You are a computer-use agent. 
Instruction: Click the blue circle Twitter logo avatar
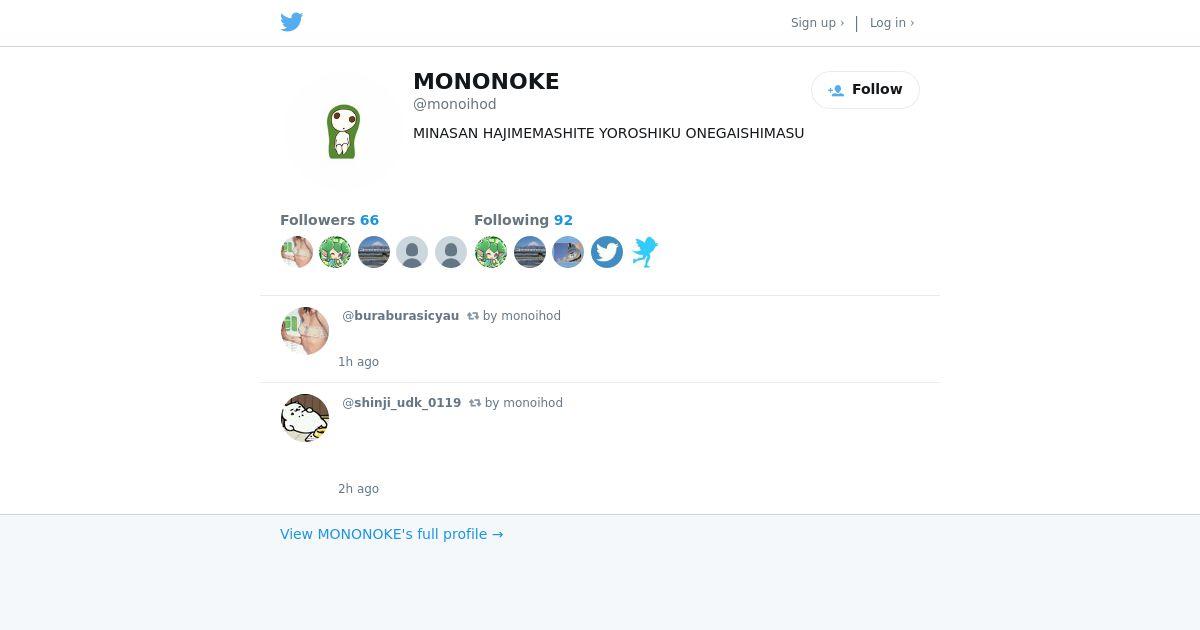pyautogui.click(x=607, y=252)
